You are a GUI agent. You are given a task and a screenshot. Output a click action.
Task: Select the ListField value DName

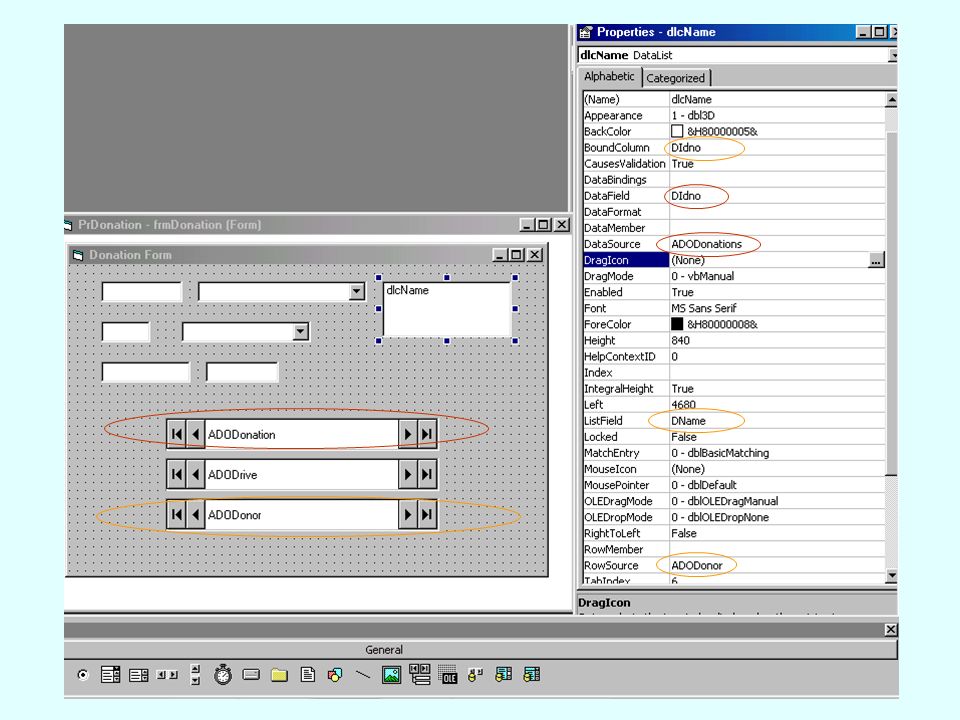pyautogui.click(x=688, y=421)
